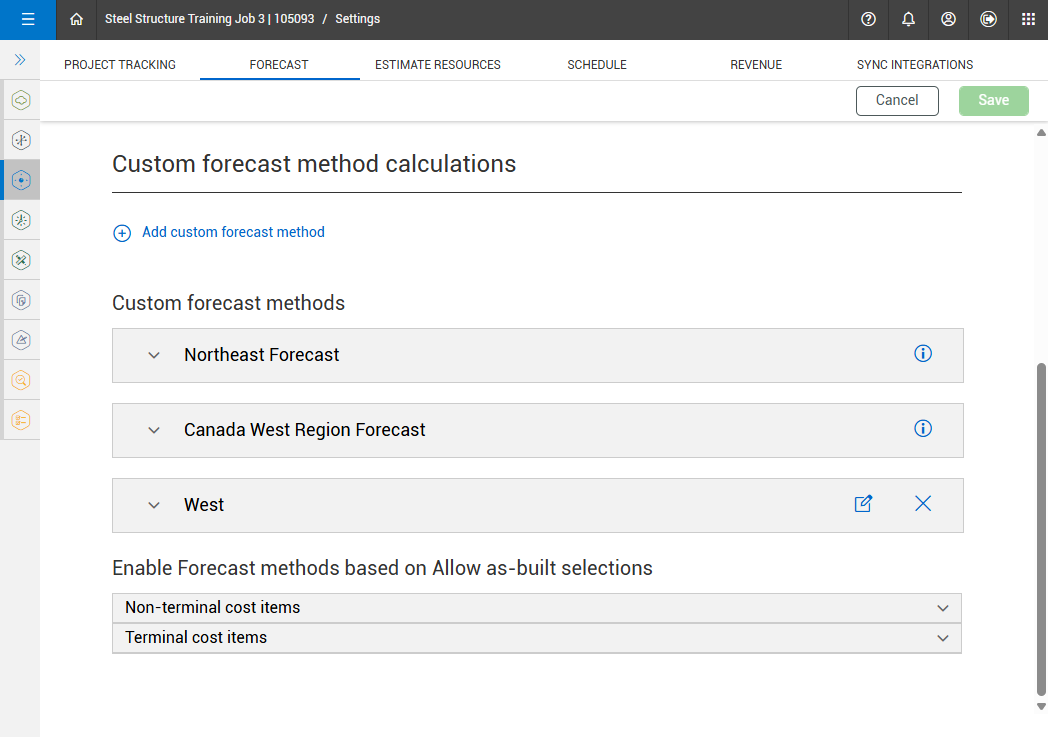The height and width of the screenshot is (737, 1048).
Task: Open the help question mark icon
Action: coord(868,19)
